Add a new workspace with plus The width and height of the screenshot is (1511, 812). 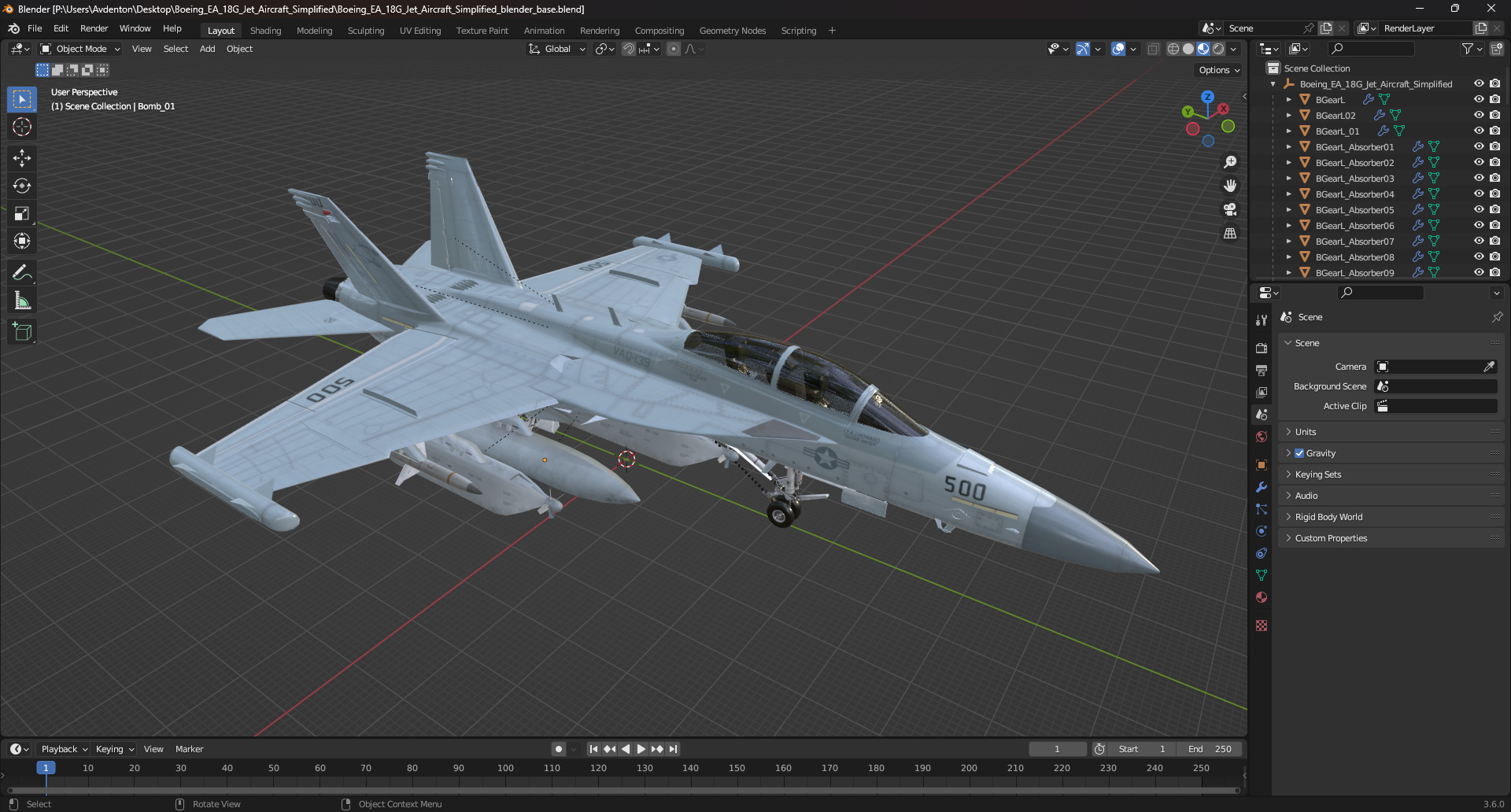click(x=832, y=31)
